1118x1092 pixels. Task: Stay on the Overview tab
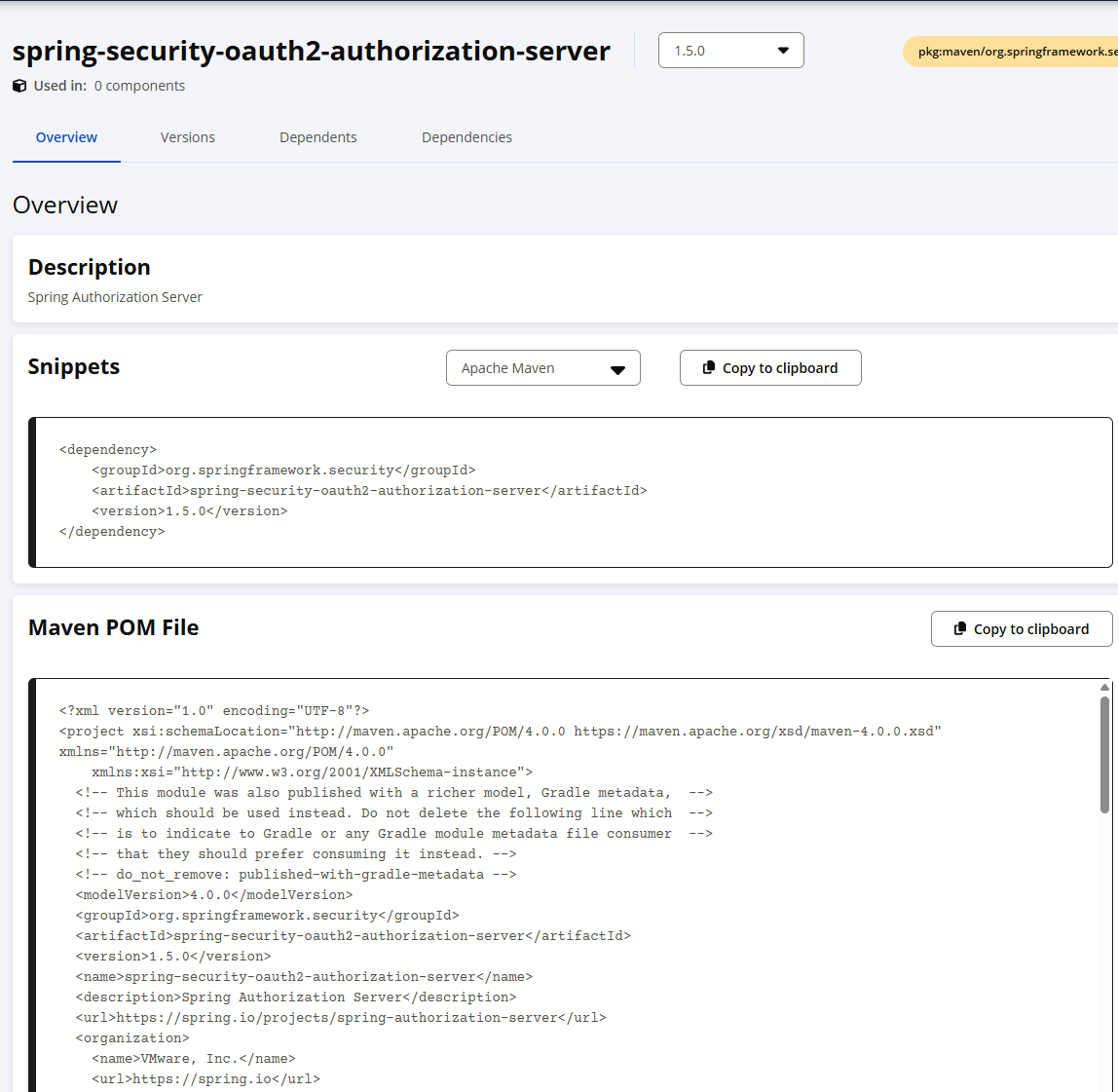[65, 137]
